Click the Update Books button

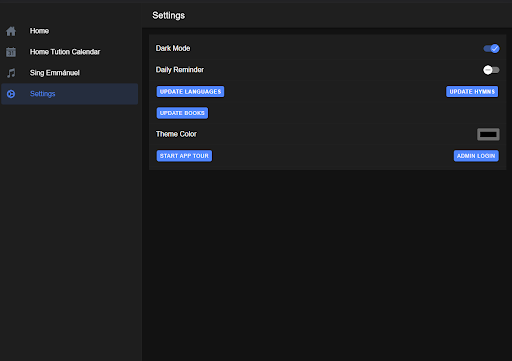182,113
